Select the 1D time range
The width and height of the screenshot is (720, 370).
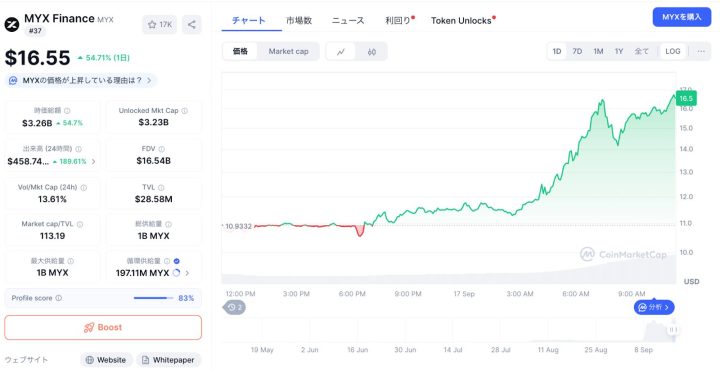(x=557, y=51)
